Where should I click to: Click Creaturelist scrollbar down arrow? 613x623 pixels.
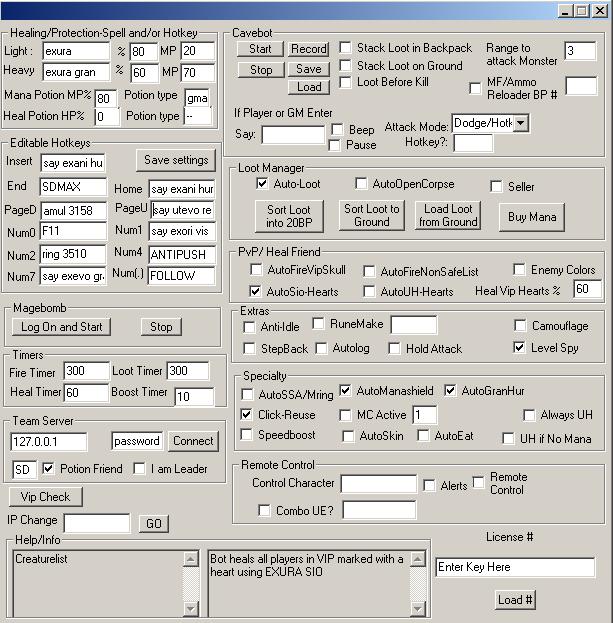coord(191,609)
